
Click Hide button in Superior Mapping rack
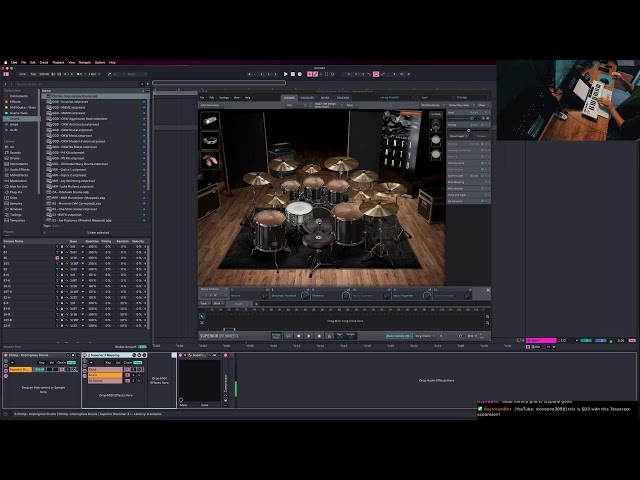[x=138, y=362]
